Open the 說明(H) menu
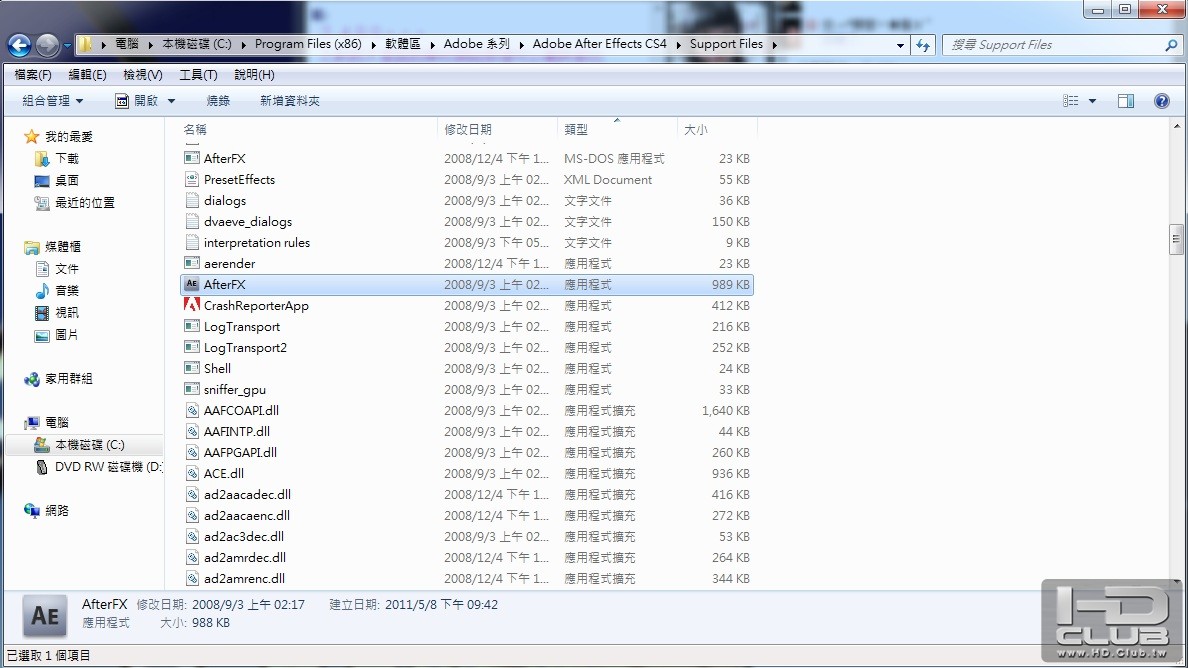The width and height of the screenshot is (1188, 668). (255, 74)
